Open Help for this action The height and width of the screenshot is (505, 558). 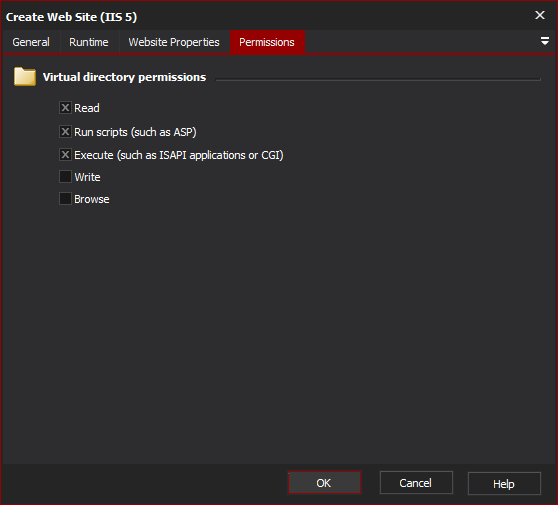(x=504, y=484)
